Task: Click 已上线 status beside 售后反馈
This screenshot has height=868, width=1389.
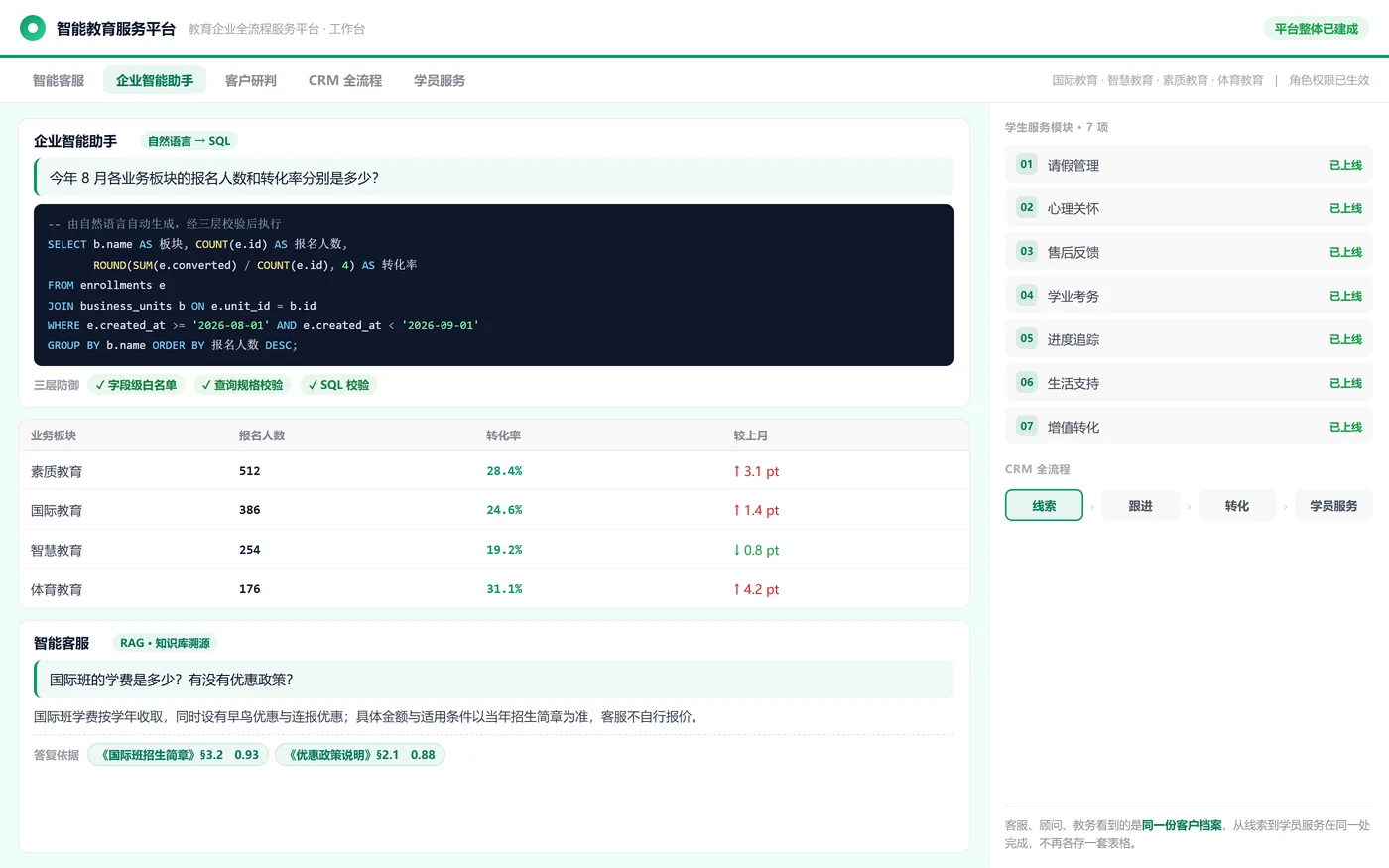Action: point(1345,252)
